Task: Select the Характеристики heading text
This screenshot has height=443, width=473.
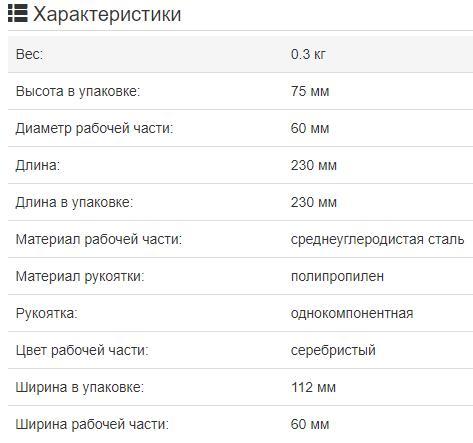Action: (x=107, y=14)
